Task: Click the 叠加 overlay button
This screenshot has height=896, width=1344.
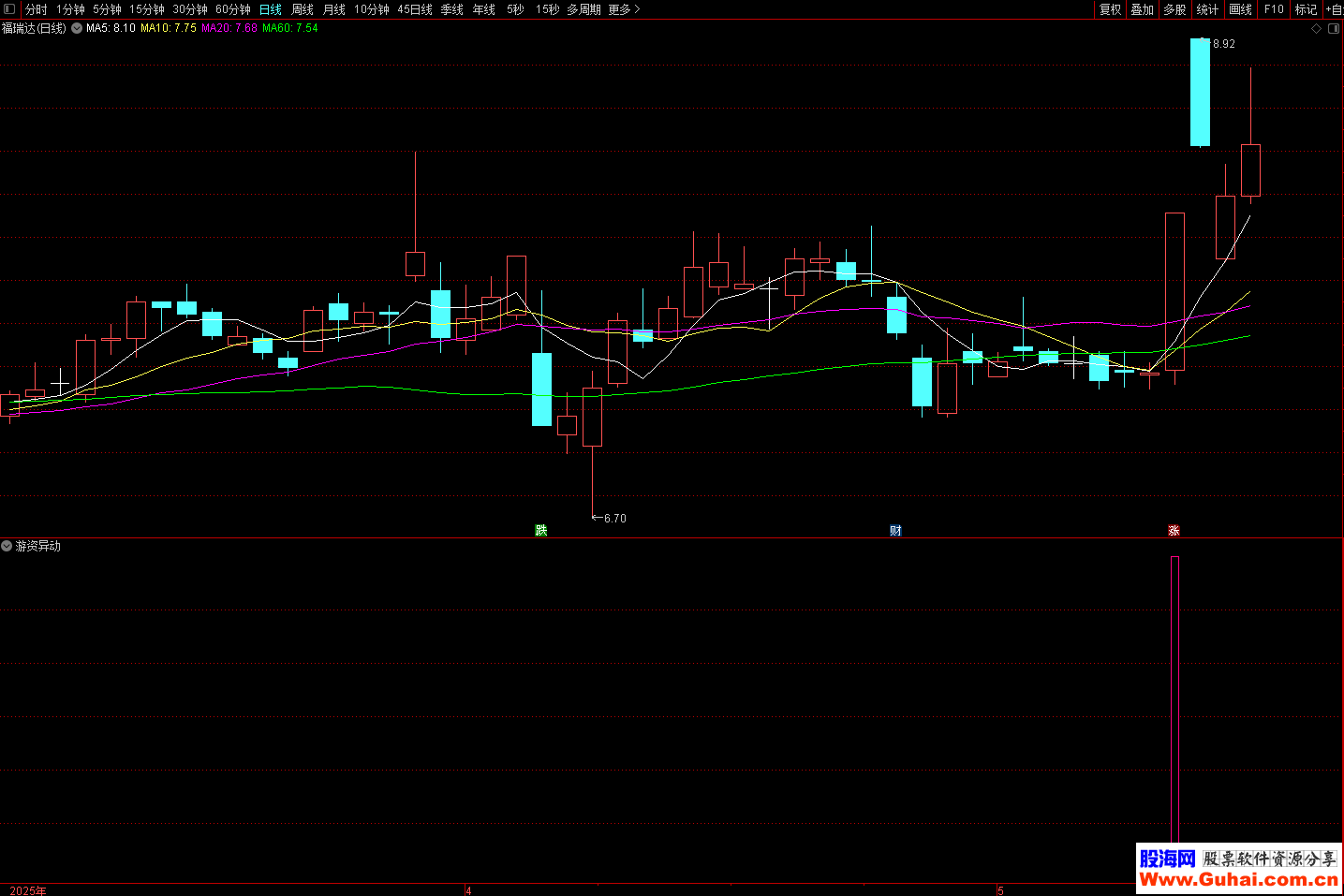Action: click(x=1143, y=9)
